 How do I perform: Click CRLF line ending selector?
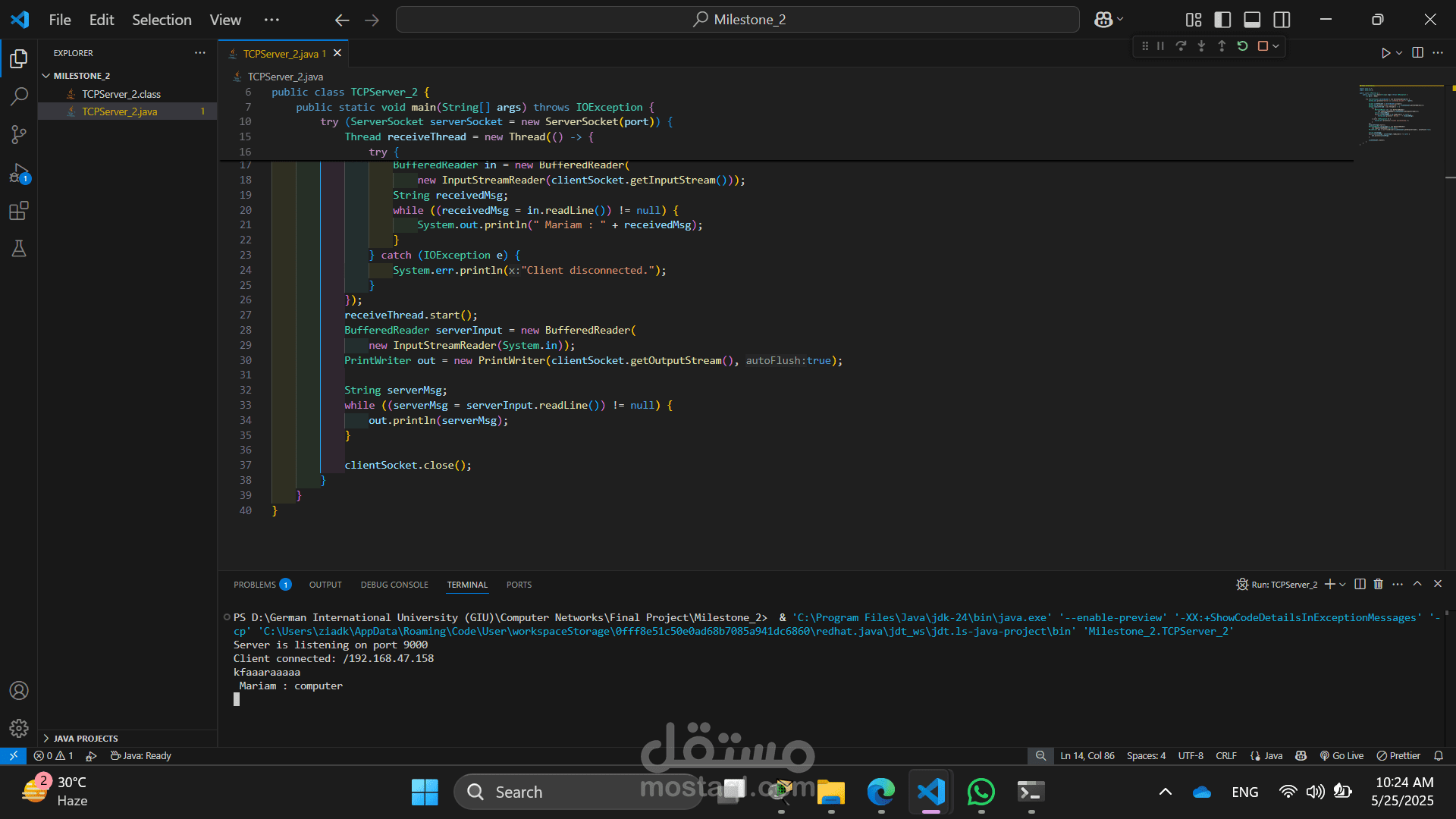(1225, 756)
